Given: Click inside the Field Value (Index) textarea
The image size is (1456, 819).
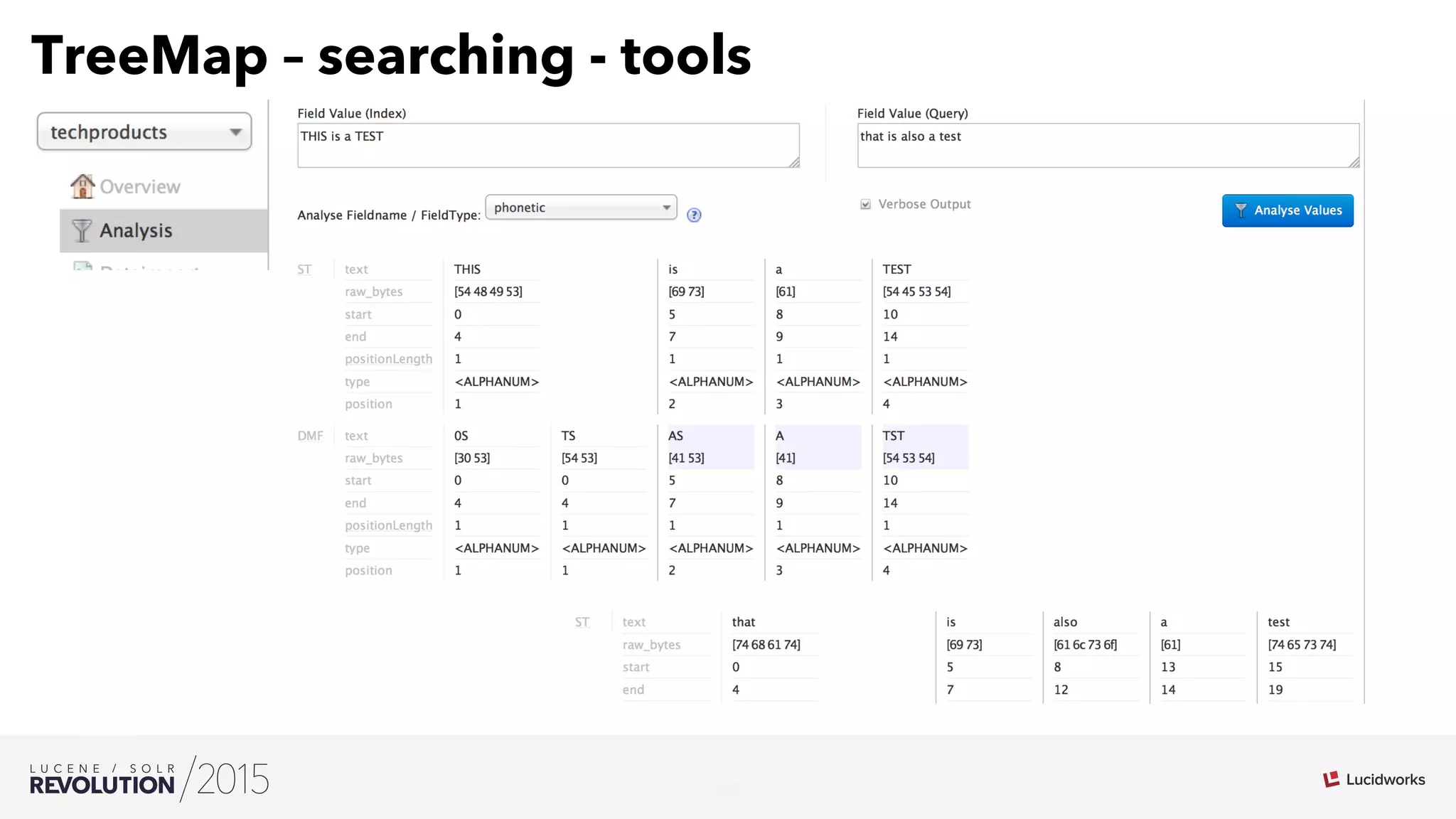Looking at the screenshot, I should click(x=548, y=146).
